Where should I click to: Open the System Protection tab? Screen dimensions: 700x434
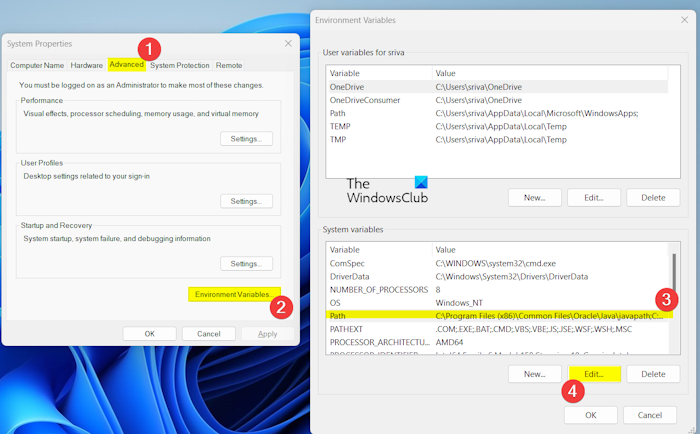coord(179,65)
